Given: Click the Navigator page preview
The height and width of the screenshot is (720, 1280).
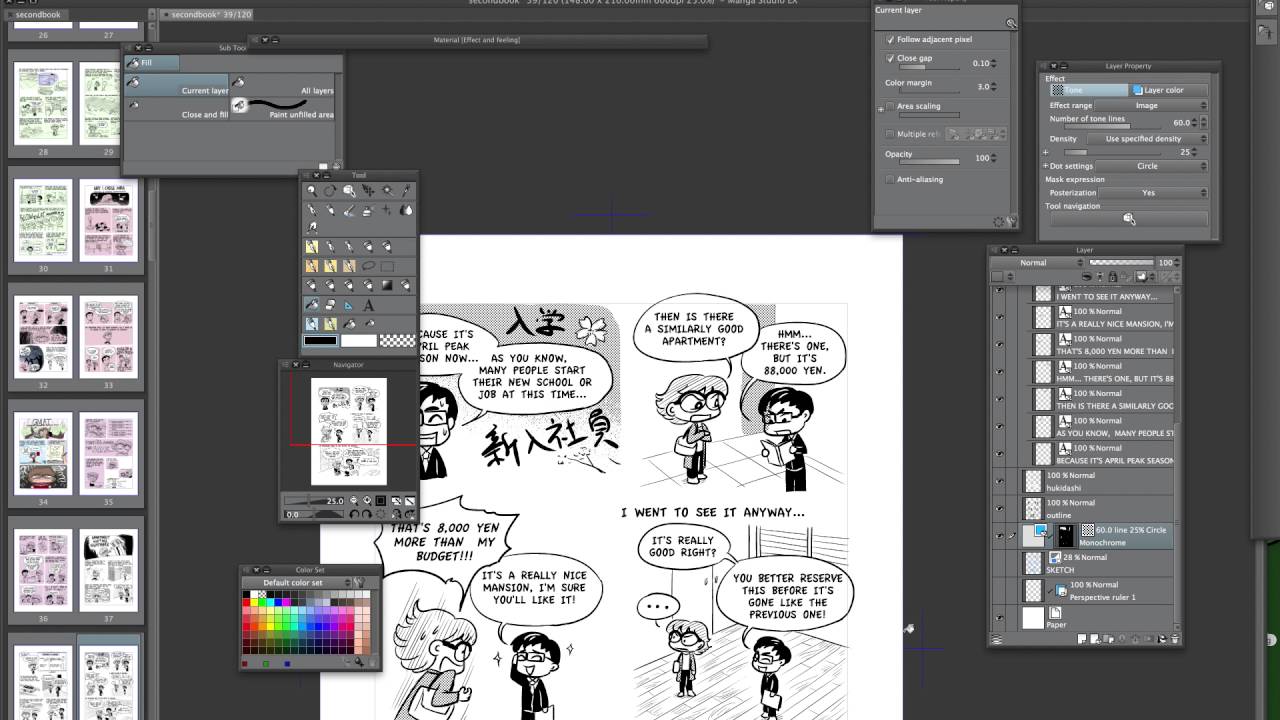Looking at the screenshot, I should pyautogui.click(x=349, y=431).
